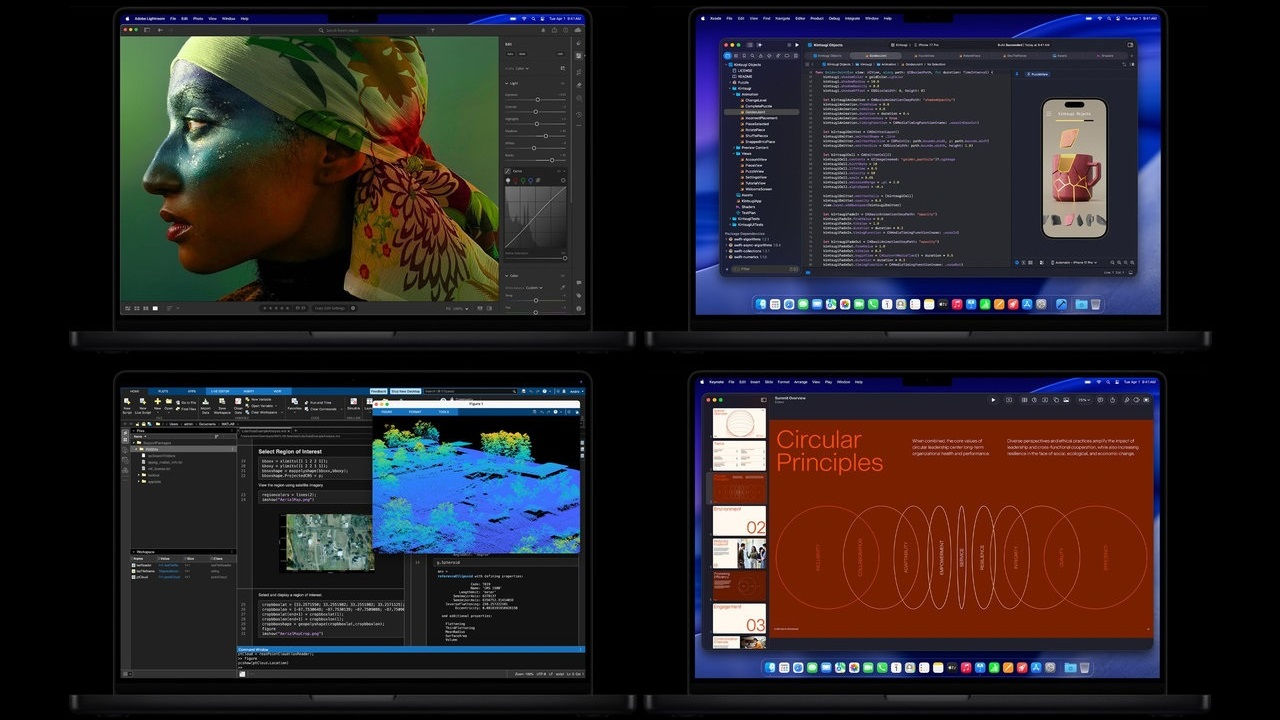Click the MATLAB Feedback button
This screenshot has height=720, width=1280.
coord(378,391)
